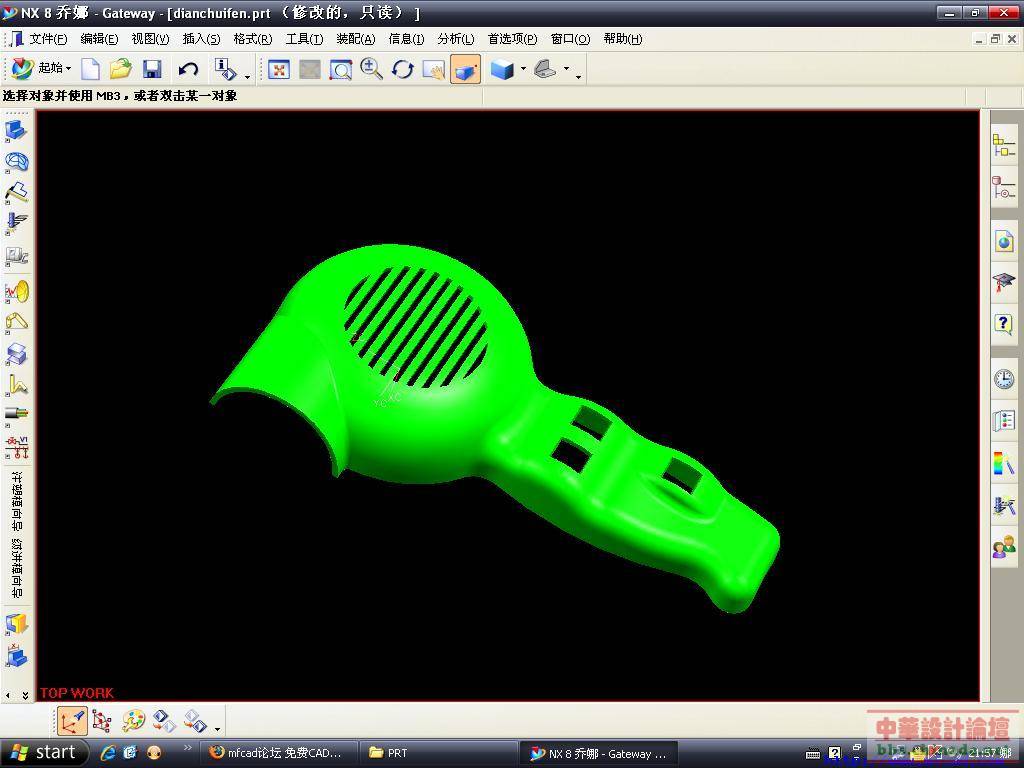Select the Fit view icon
This screenshot has width=1024, height=768.
coord(279,69)
